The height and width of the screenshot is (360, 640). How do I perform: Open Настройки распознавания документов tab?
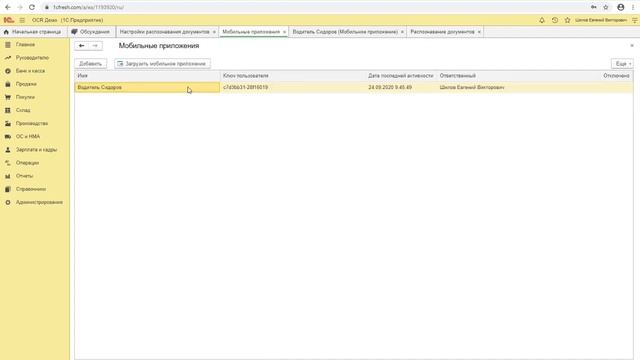pos(164,32)
